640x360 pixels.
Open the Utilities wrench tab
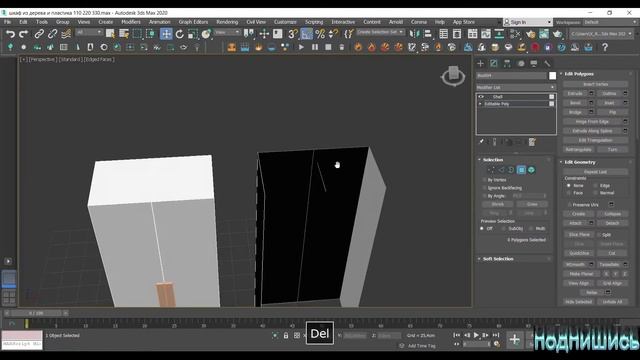click(x=547, y=63)
